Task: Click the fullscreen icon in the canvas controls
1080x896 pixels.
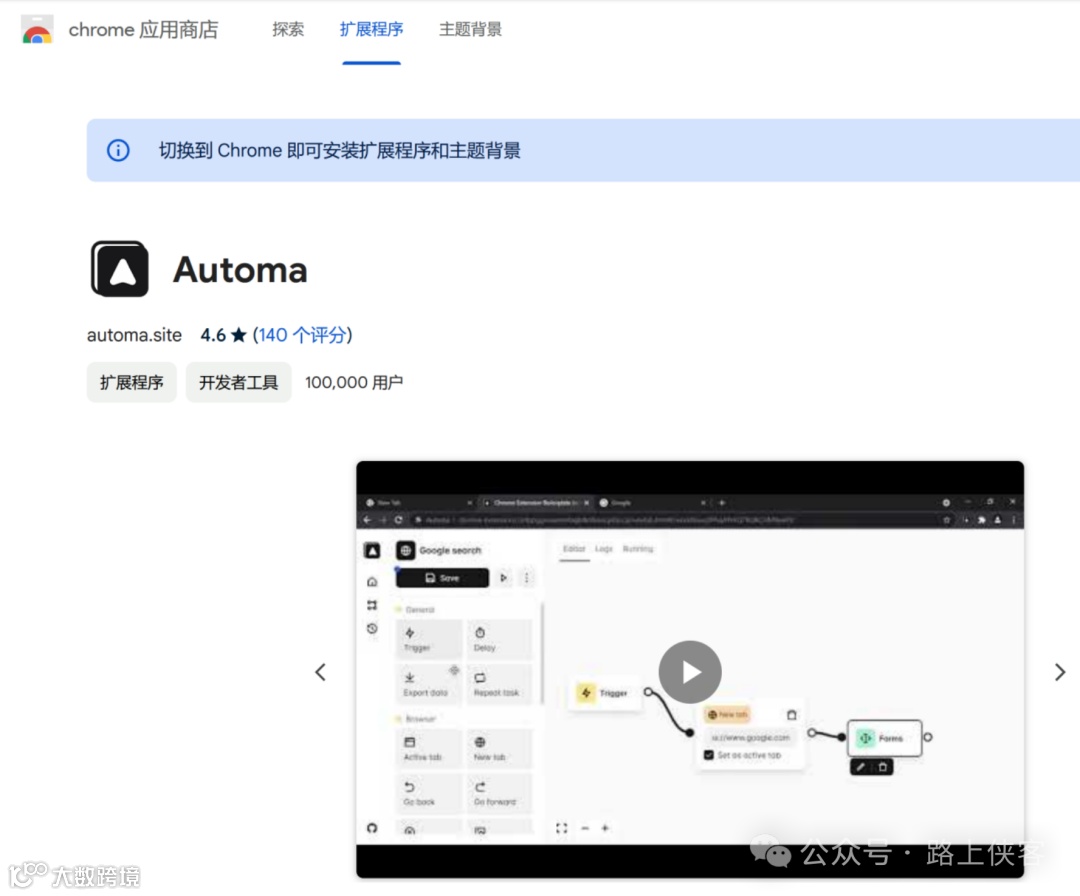Action: [x=562, y=828]
